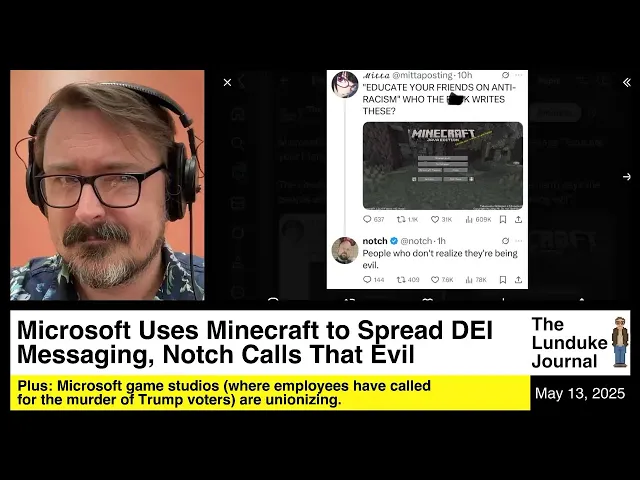Open more options menu on mittaposting tweet
The width and height of the screenshot is (640, 480).
coord(518,75)
